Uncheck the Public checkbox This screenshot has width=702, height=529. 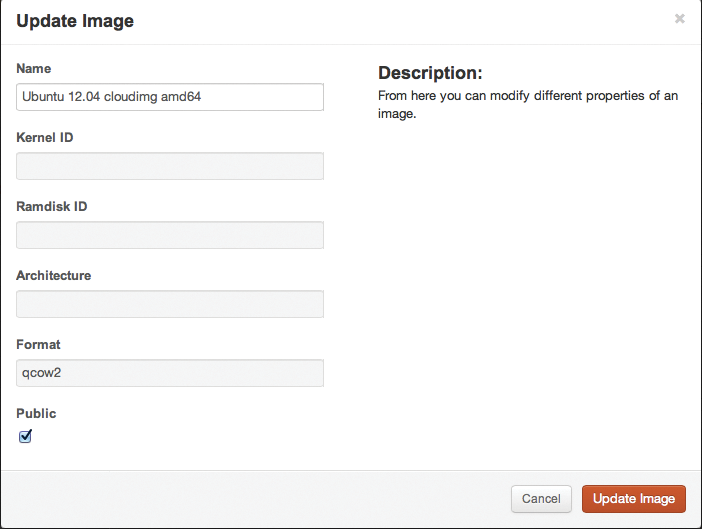26,436
